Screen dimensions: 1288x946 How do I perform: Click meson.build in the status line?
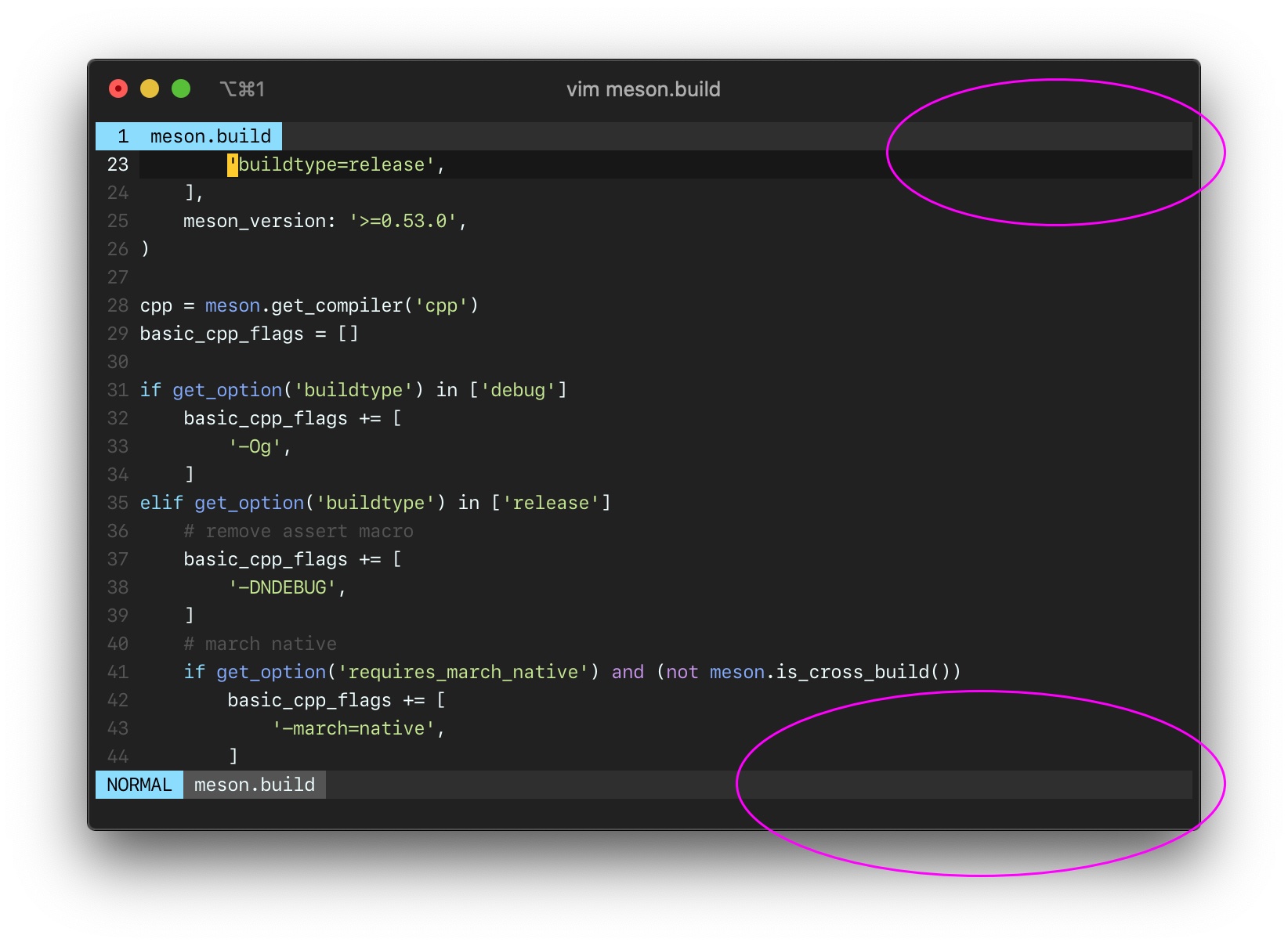(x=254, y=784)
